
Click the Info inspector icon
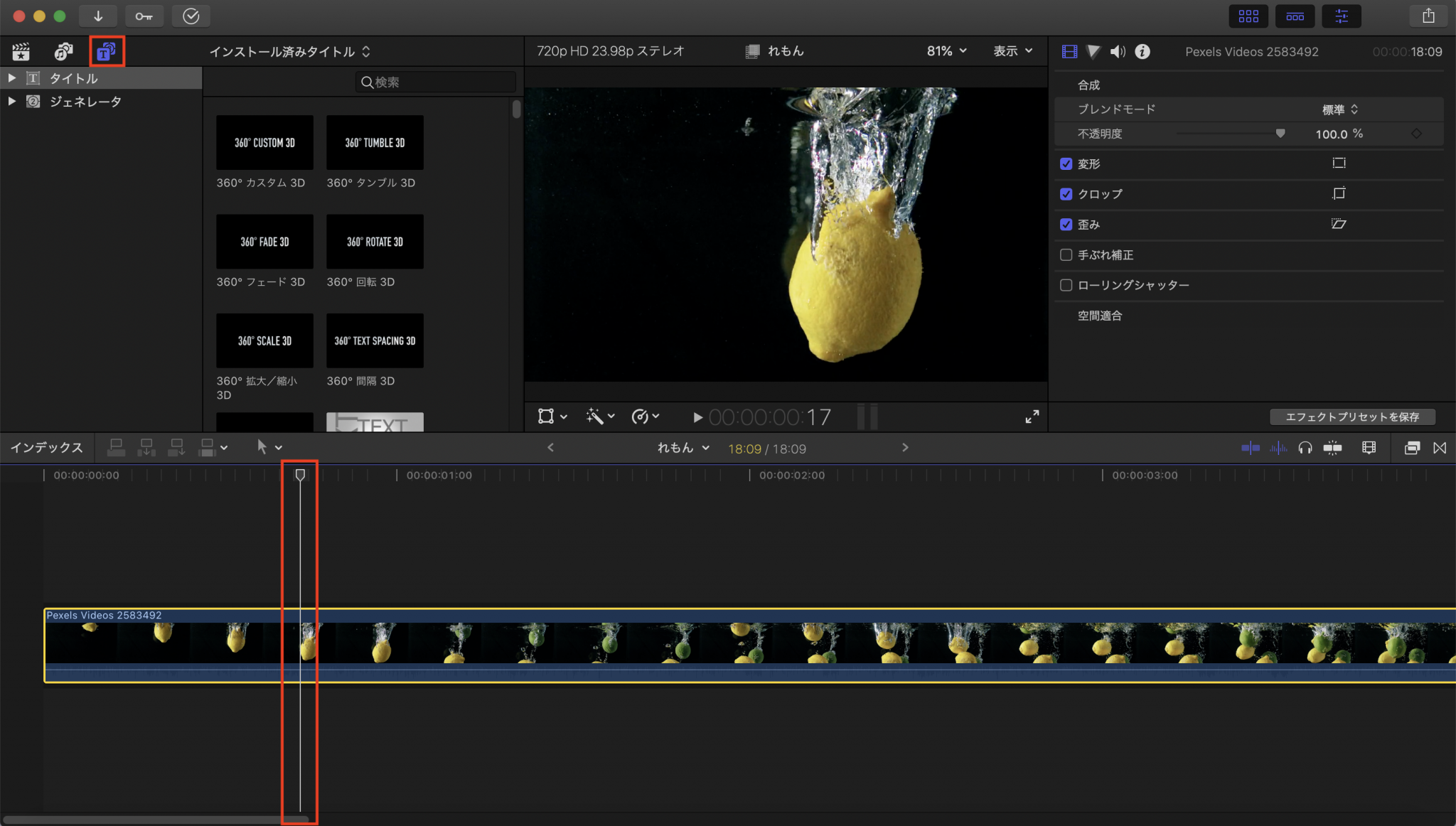[1142, 50]
